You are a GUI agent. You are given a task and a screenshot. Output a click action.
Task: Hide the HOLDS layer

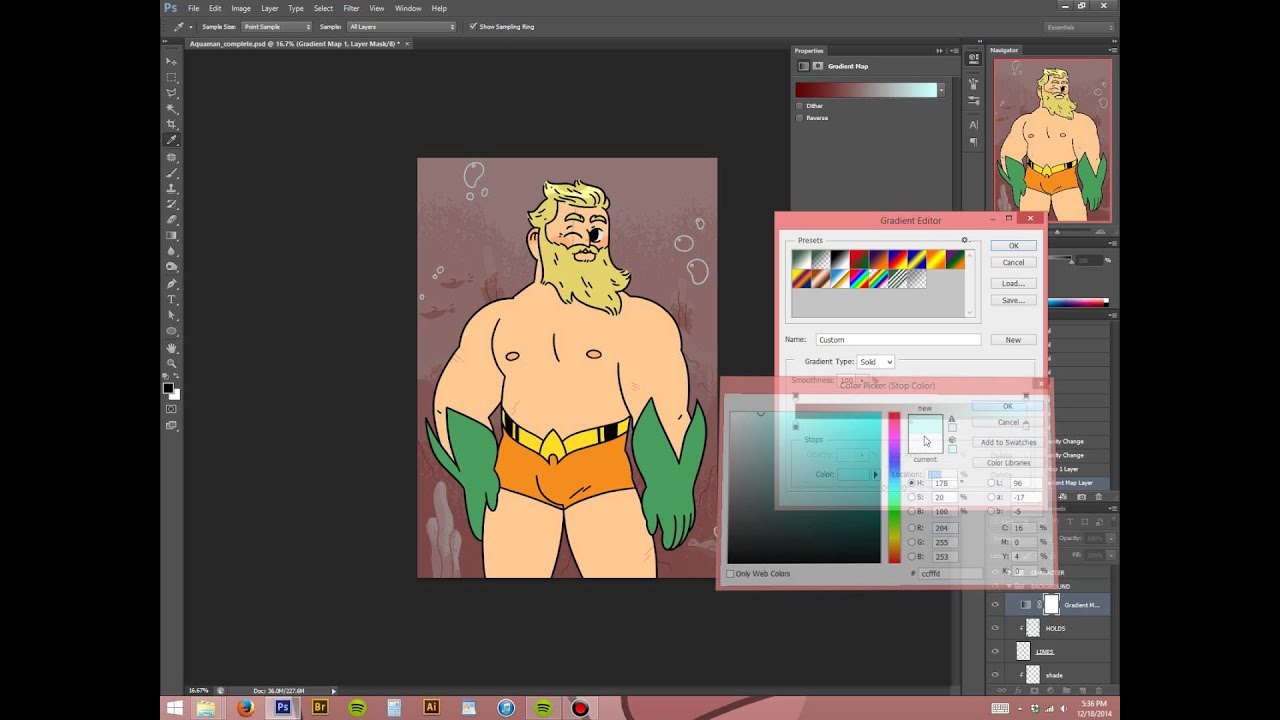[x=995, y=628]
